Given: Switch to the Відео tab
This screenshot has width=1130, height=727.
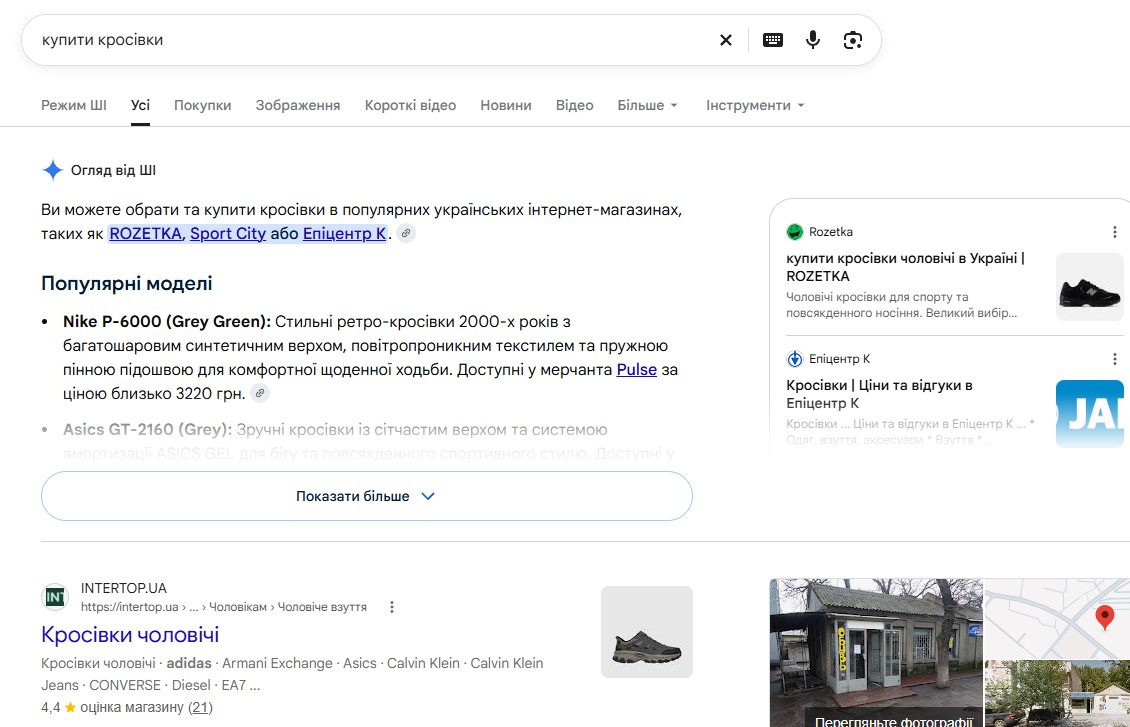Looking at the screenshot, I should tap(574, 105).
